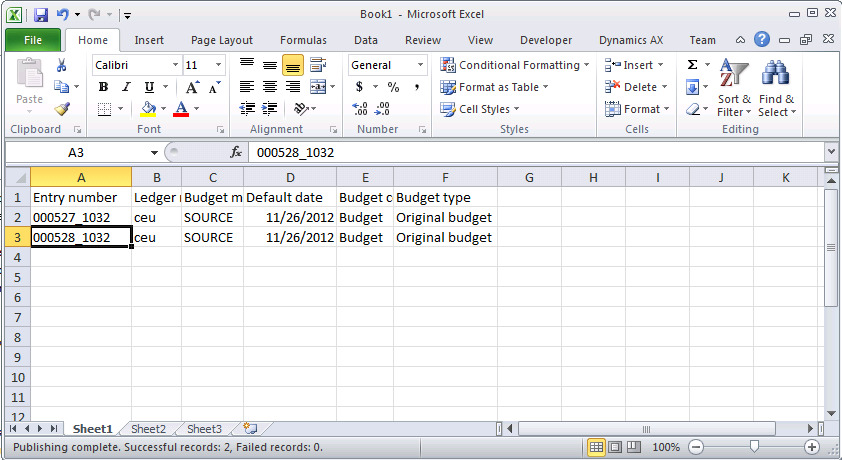Select cell A2 containing 000527_1032

pos(81,217)
